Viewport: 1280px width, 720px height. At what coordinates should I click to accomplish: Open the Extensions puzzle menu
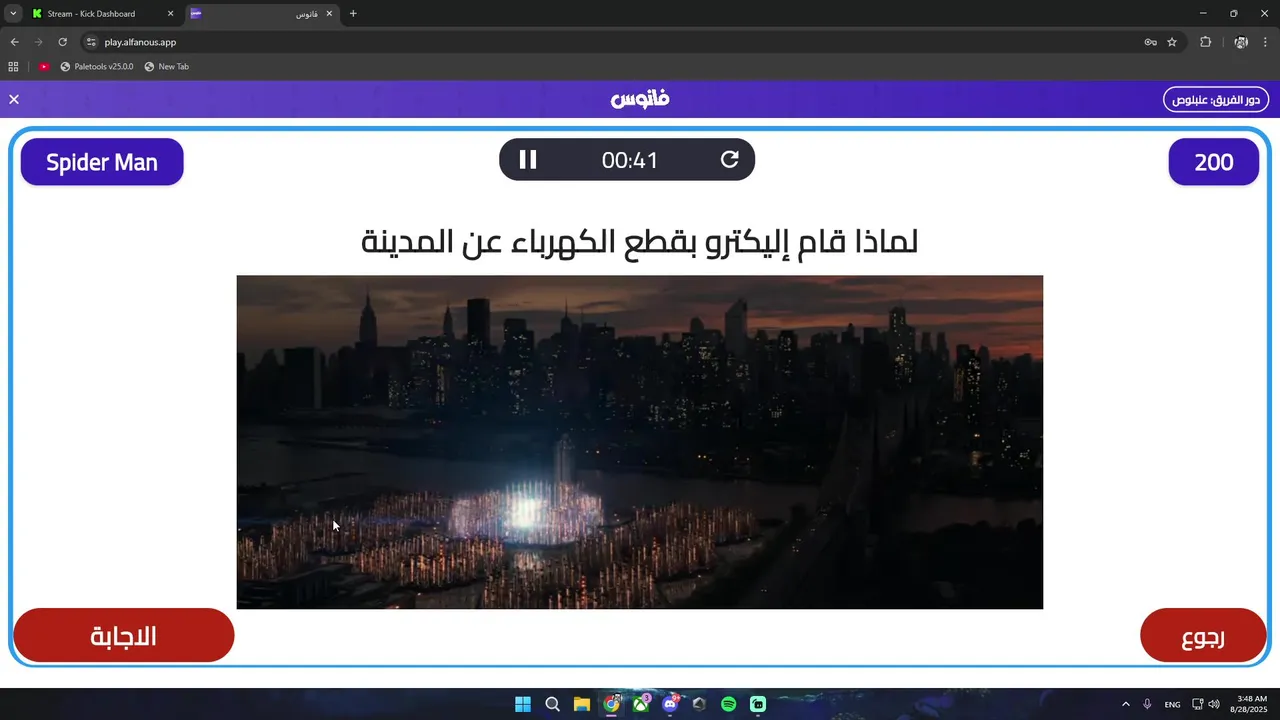pyautogui.click(x=1205, y=42)
